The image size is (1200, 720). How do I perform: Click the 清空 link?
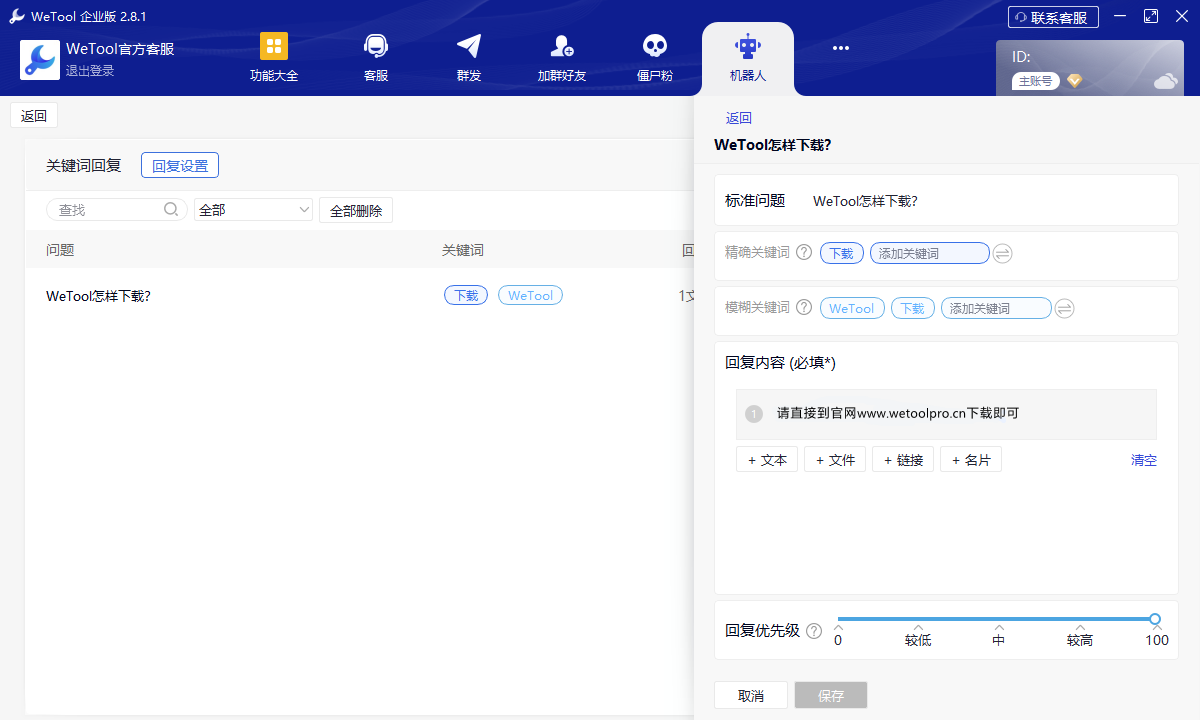click(1144, 460)
